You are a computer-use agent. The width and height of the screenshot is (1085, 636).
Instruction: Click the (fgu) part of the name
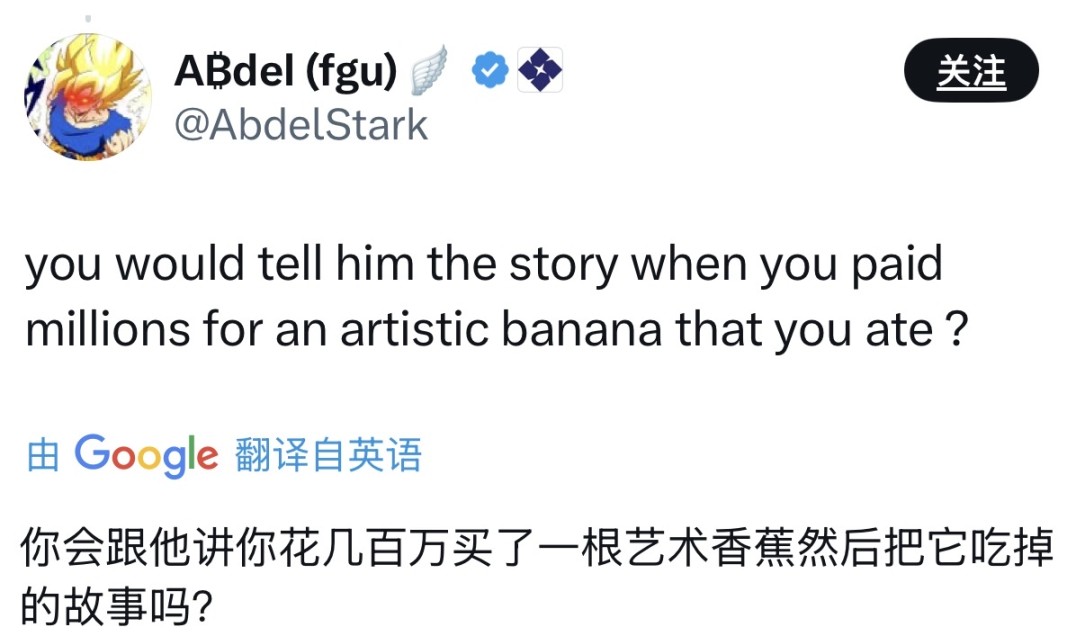[x=349, y=71]
